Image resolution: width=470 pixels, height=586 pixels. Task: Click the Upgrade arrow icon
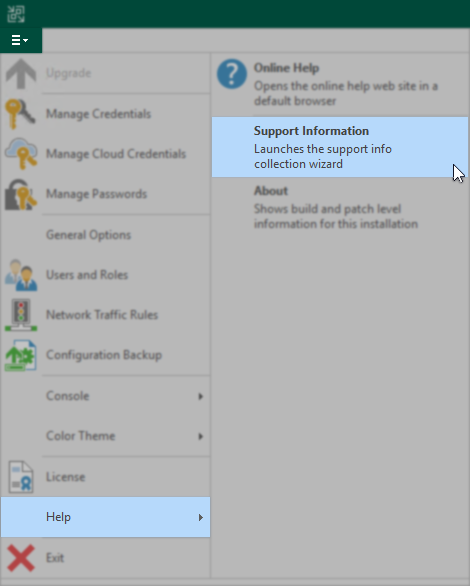(x=21, y=74)
